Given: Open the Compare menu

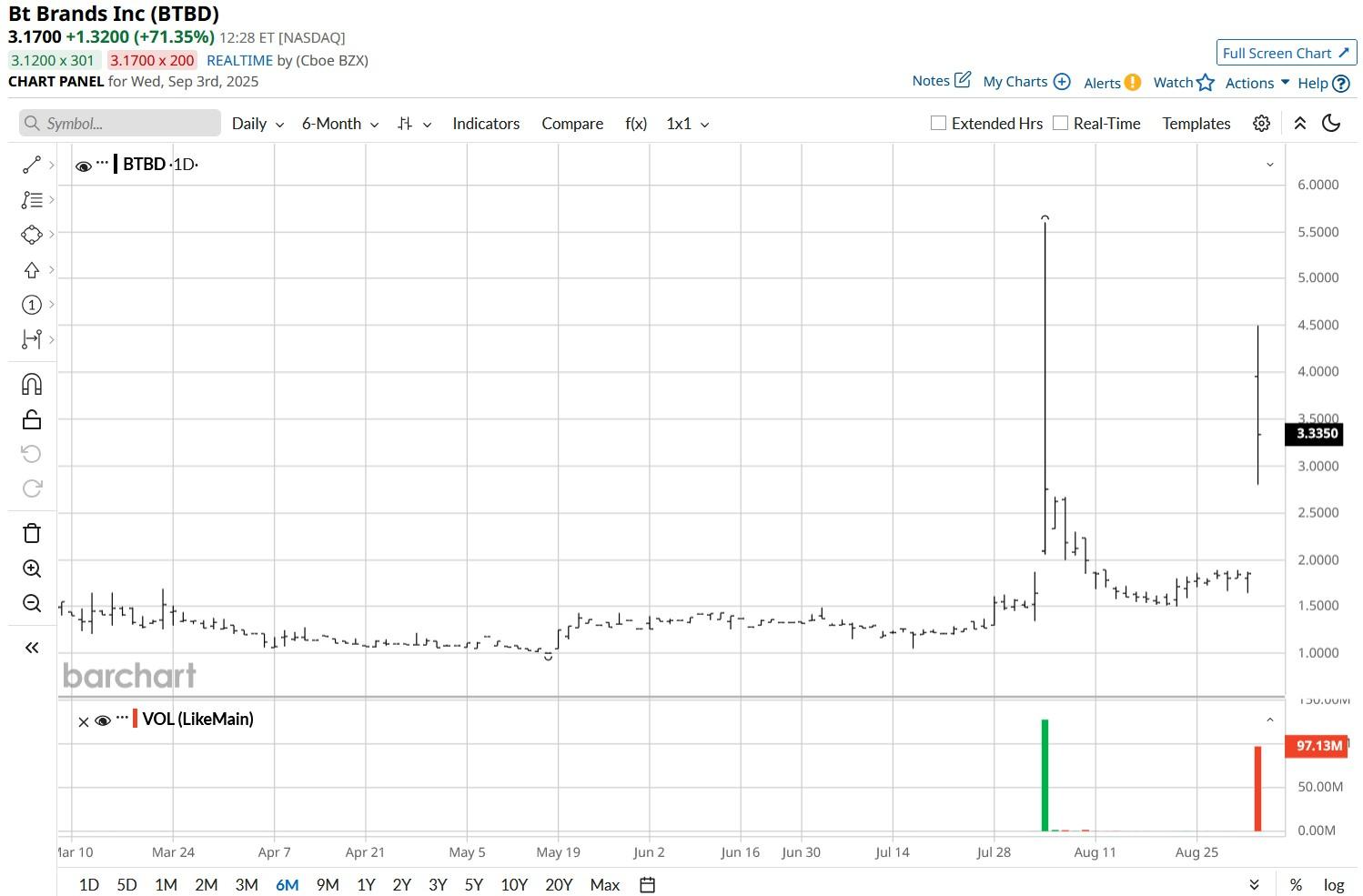Looking at the screenshot, I should coord(572,124).
